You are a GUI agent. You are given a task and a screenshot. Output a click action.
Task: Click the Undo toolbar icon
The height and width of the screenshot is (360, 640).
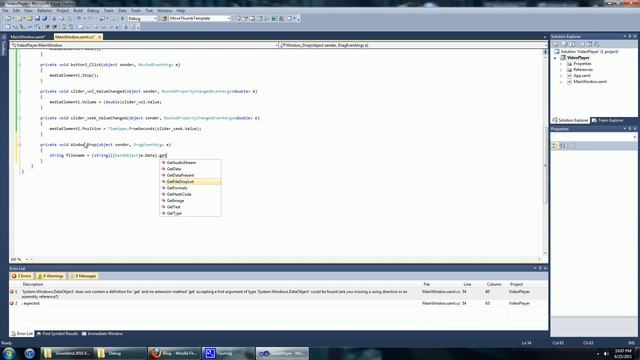(x=78, y=18)
